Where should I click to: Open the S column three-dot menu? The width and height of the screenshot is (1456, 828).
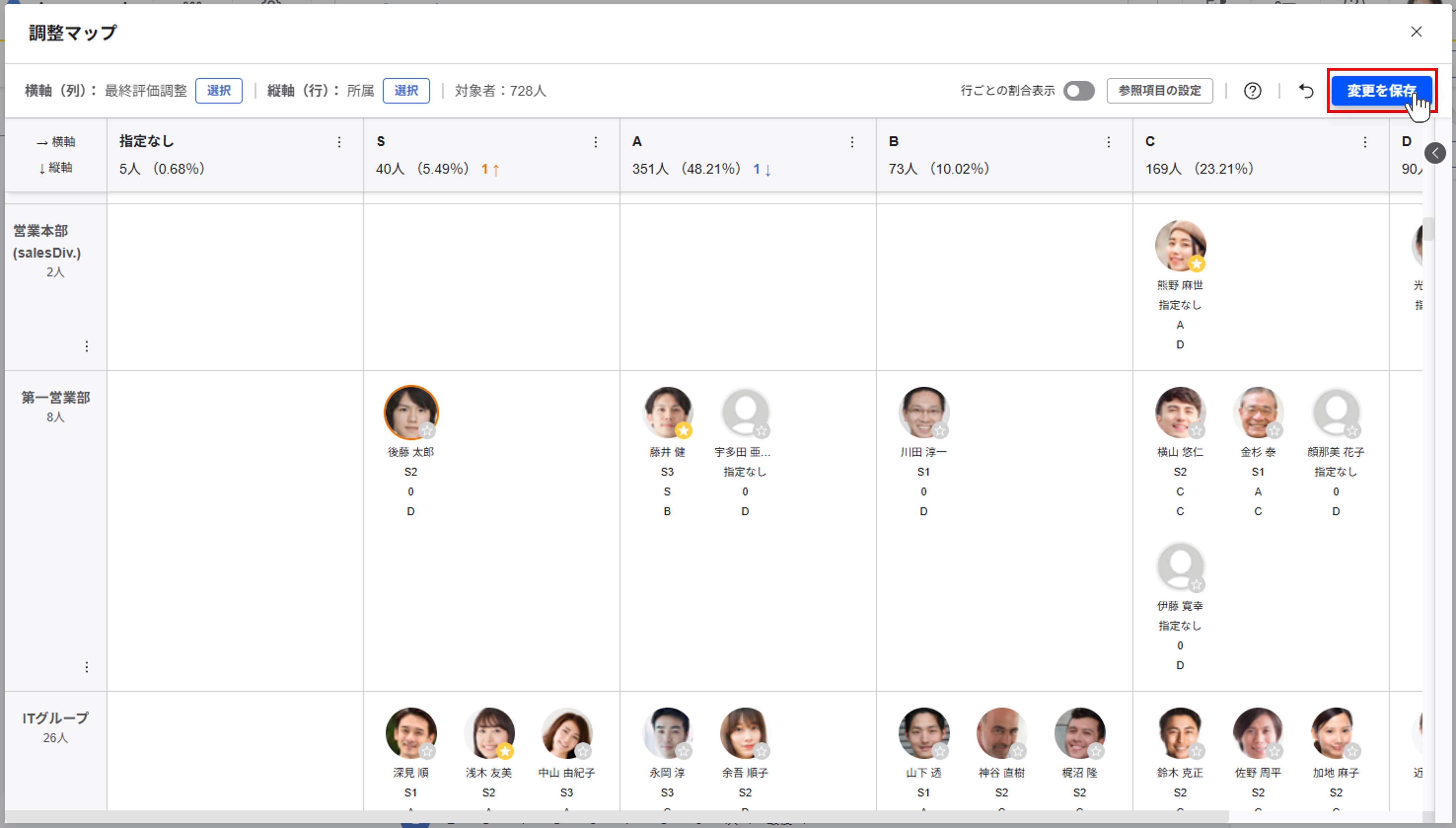tap(595, 142)
